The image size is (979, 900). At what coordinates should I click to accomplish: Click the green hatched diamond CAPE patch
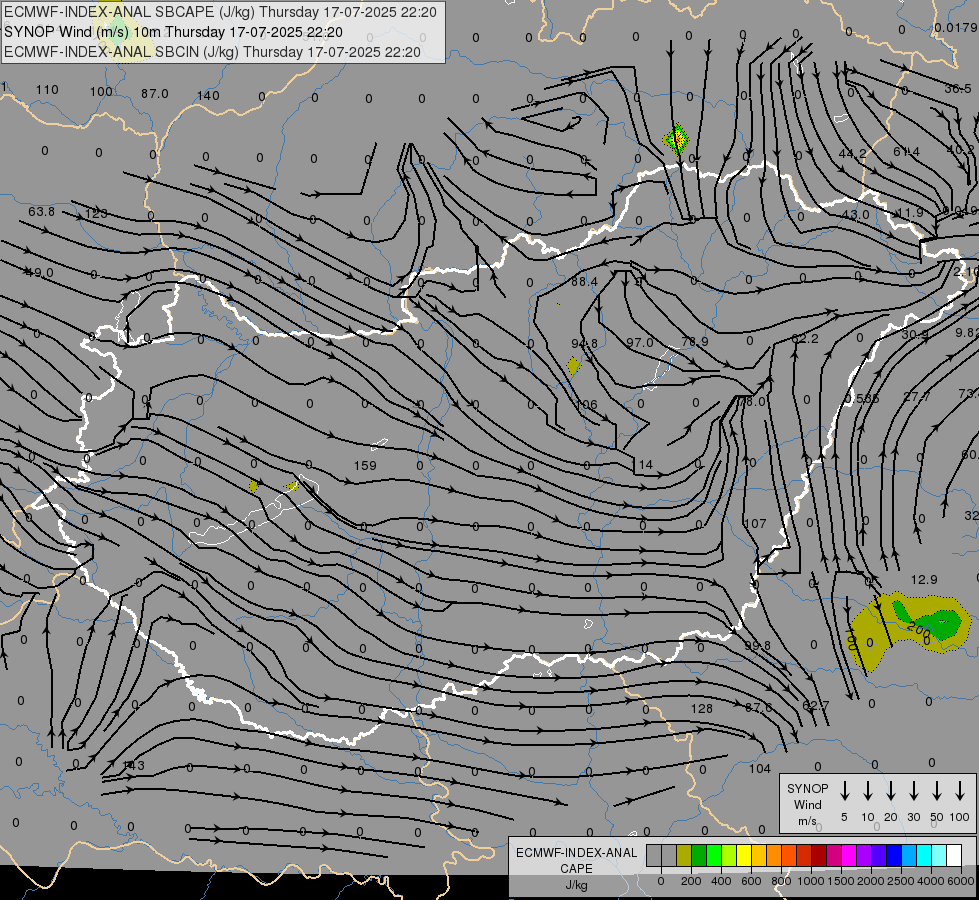pos(676,139)
